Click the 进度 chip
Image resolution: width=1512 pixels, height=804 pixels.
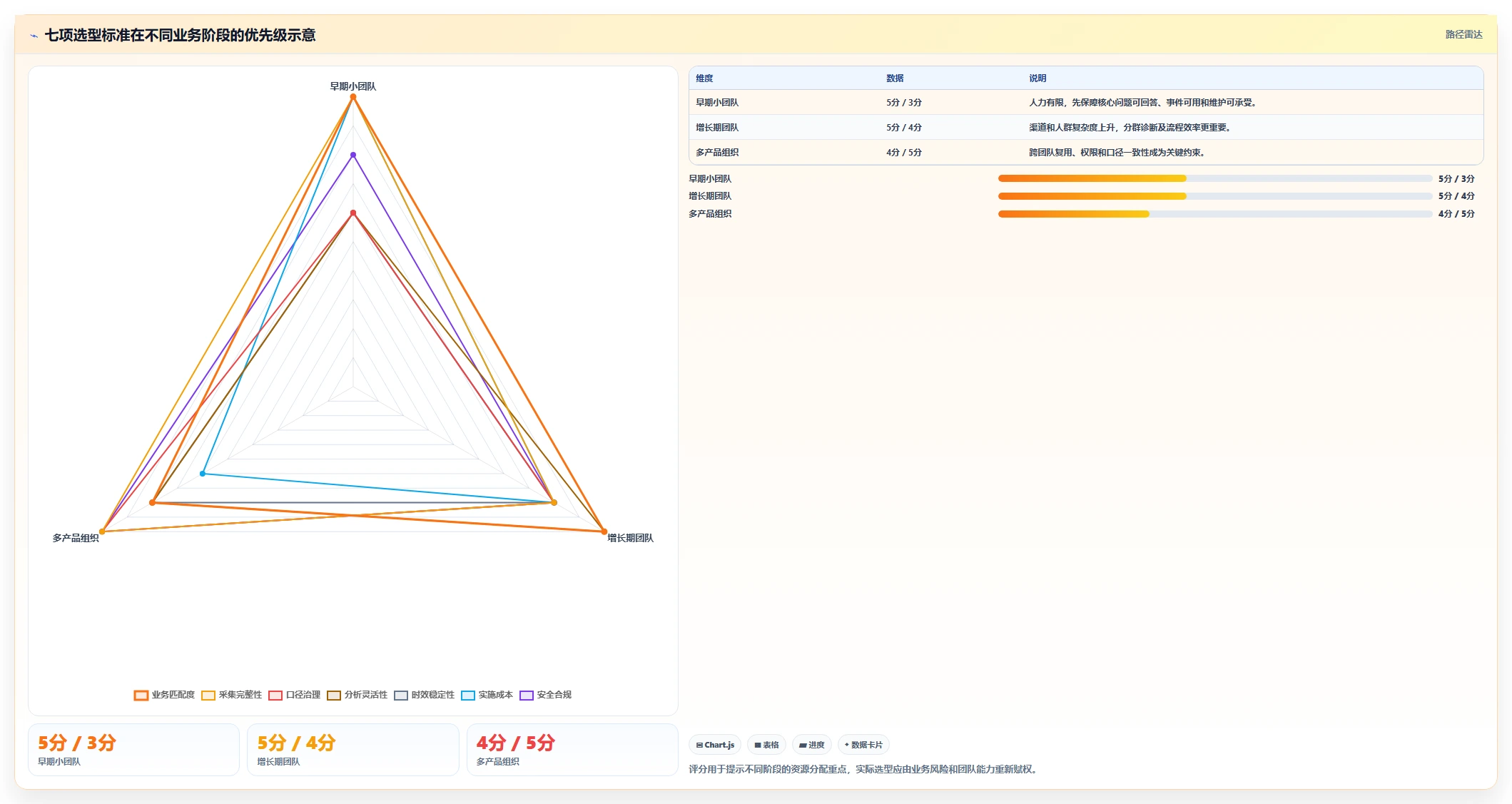811,745
